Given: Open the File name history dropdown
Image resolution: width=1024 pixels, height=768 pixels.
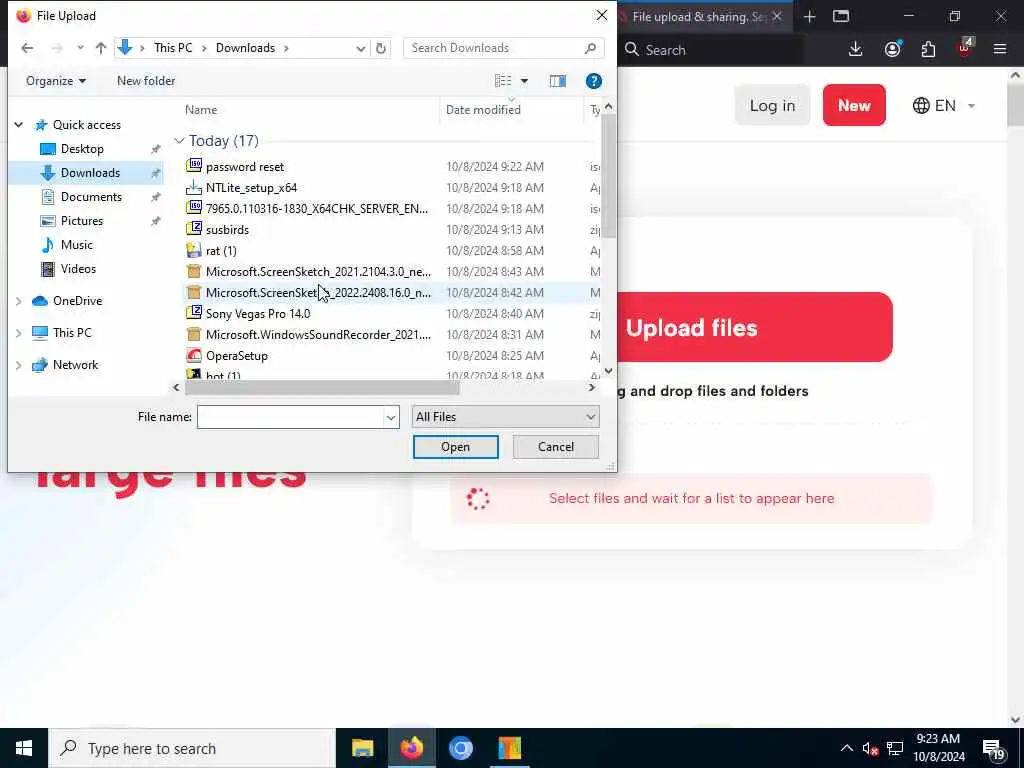Looking at the screenshot, I should [x=391, y=417].
